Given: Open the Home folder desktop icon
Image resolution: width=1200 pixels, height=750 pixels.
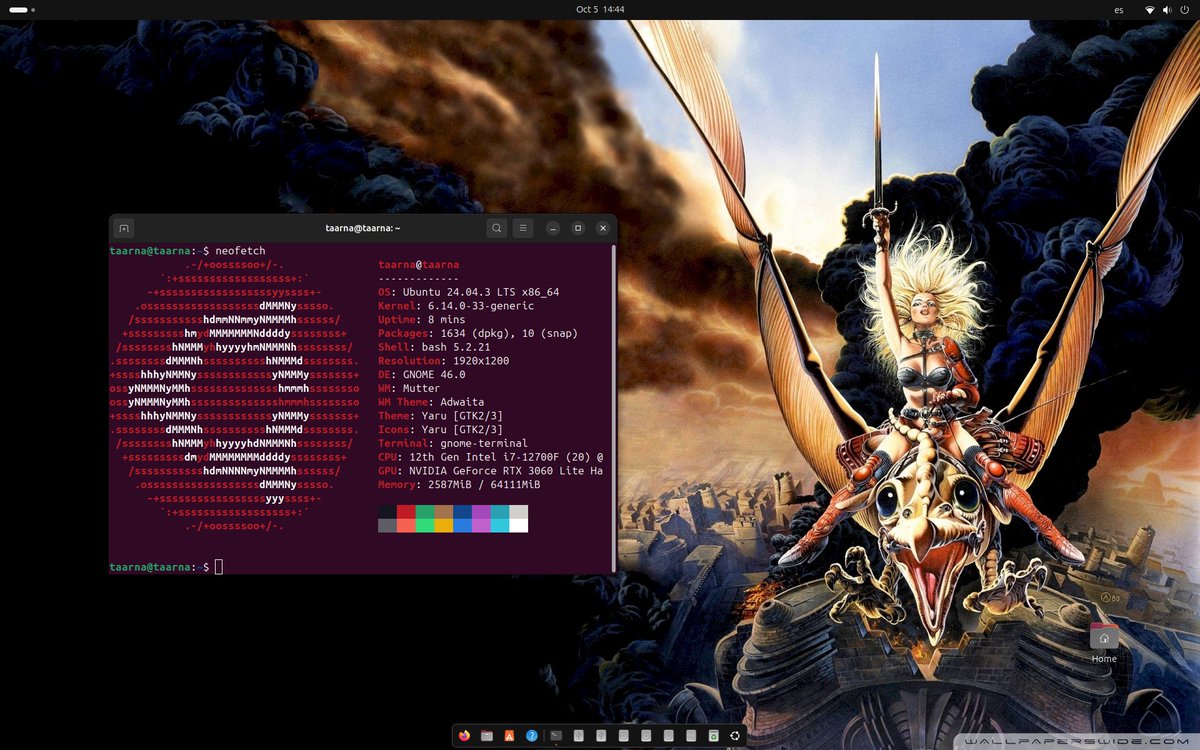Looking at the screenshot, I should tap(1104, 642).
